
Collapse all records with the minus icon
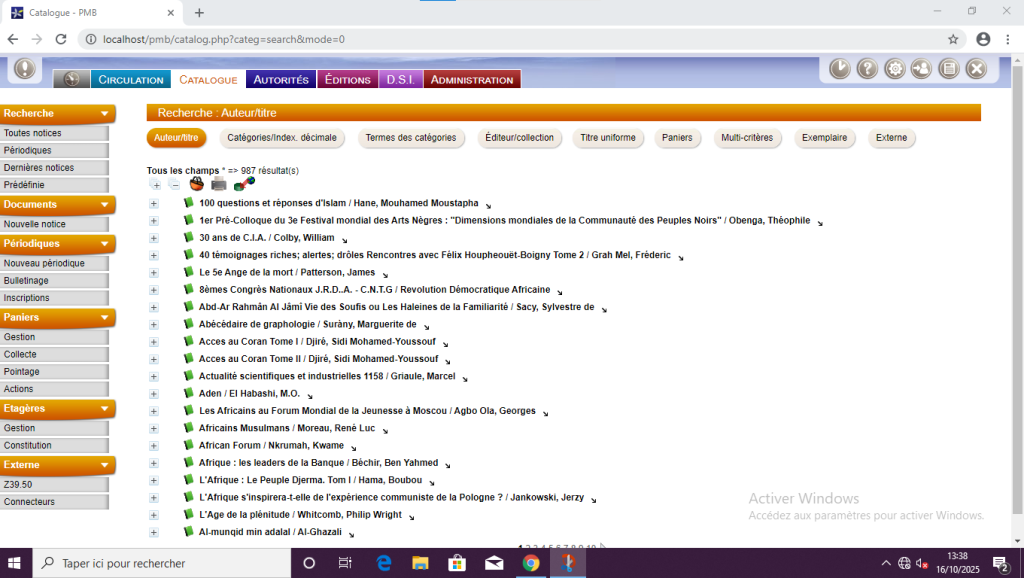[174, 185]
